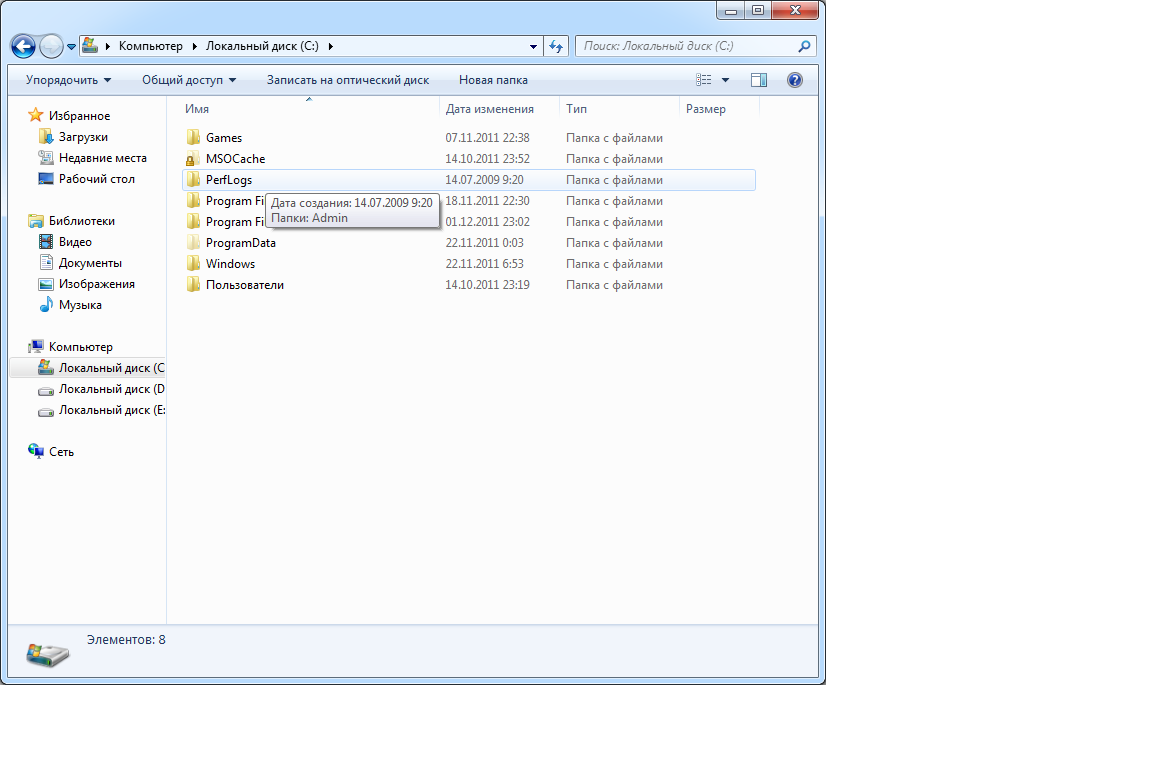This screenshot has height=778, width=1162.
Task: Expand arrow after Локальный диск (C:) breadcrumb
Action: (331, 46)
